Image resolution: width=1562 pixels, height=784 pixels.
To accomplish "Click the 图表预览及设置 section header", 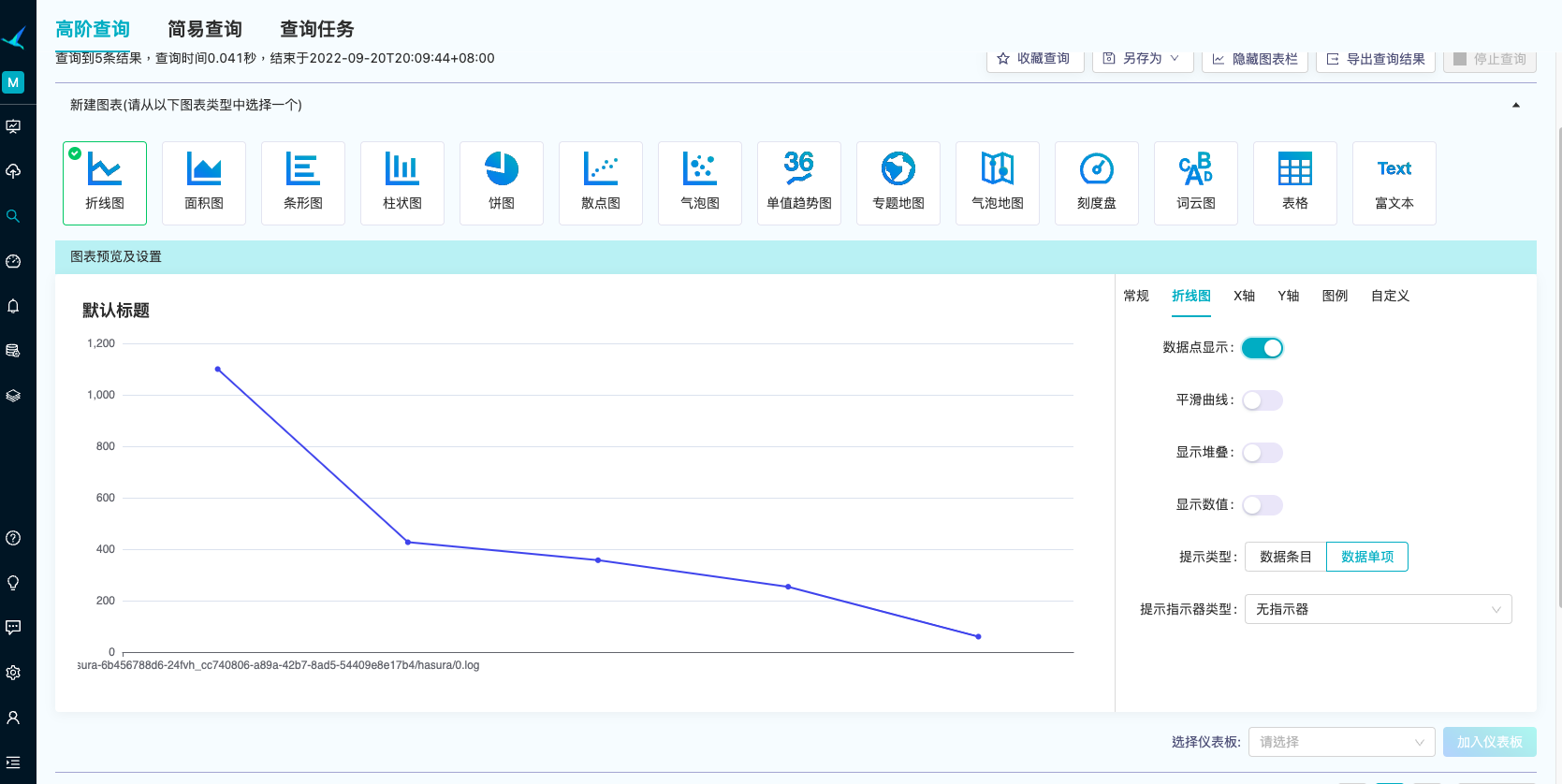I will [x=796, y=256].
